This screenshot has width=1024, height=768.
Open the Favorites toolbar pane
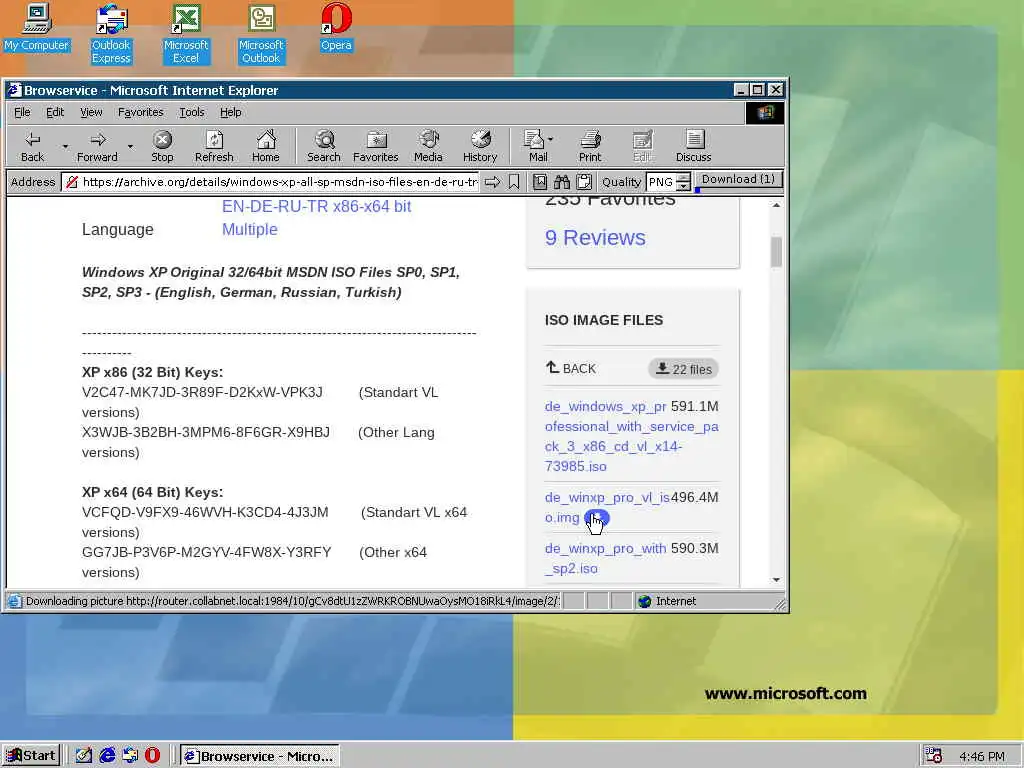(x=376, y=146)
